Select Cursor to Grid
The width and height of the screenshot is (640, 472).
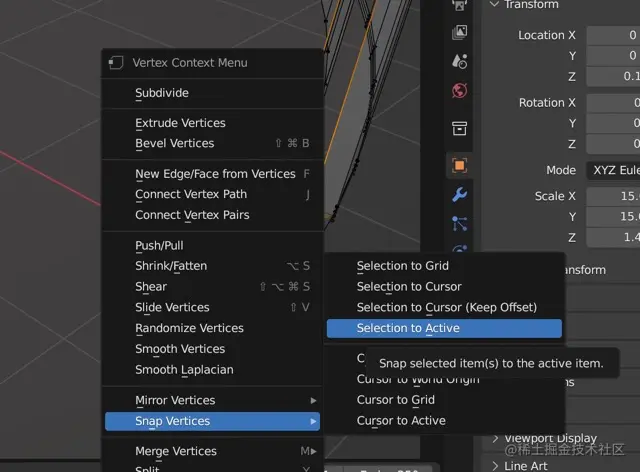click(x=396, y=399)
